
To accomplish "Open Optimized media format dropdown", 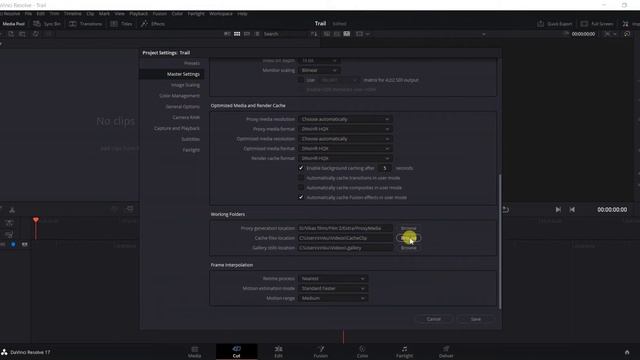I will coord(345,149).
